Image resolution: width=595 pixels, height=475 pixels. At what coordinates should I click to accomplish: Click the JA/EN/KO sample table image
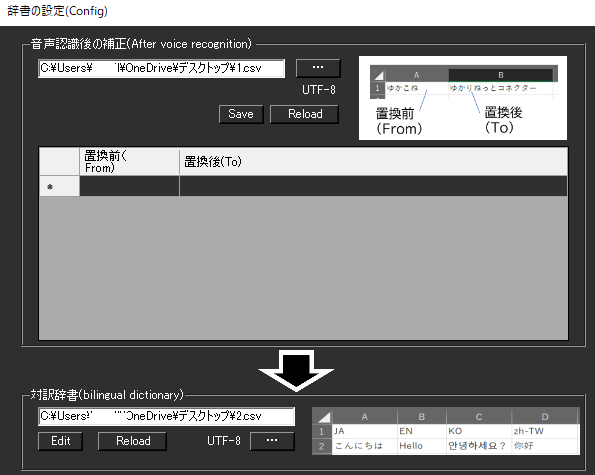pos(446,431)
